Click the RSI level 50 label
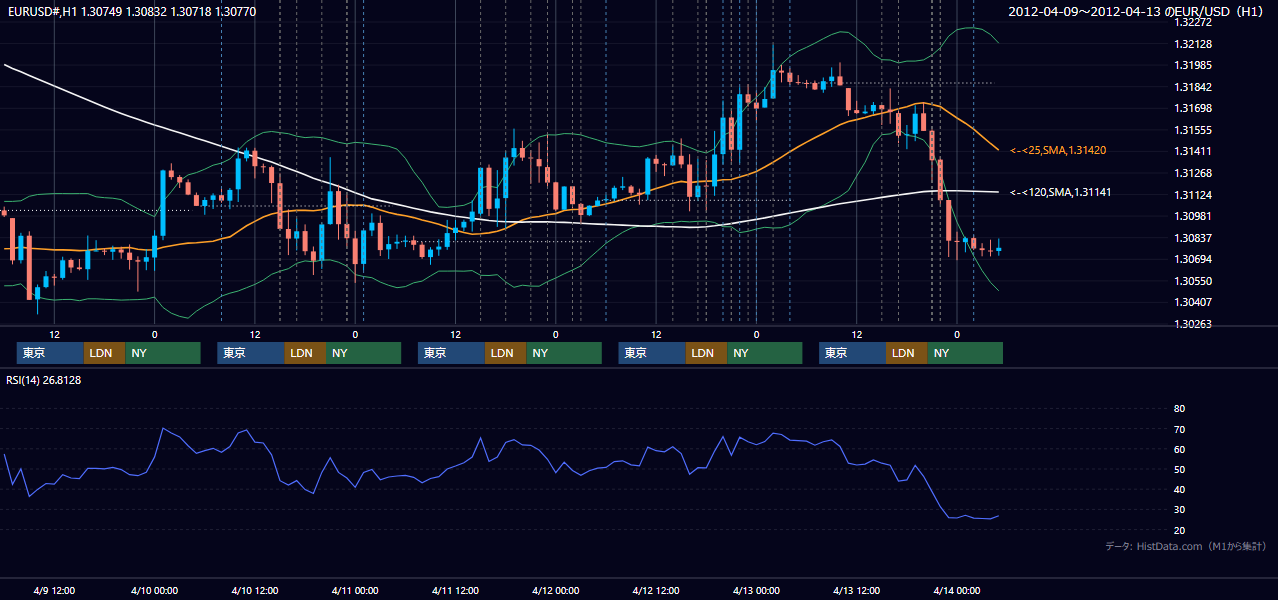Screen dimensions: 1278x600 1179,469
